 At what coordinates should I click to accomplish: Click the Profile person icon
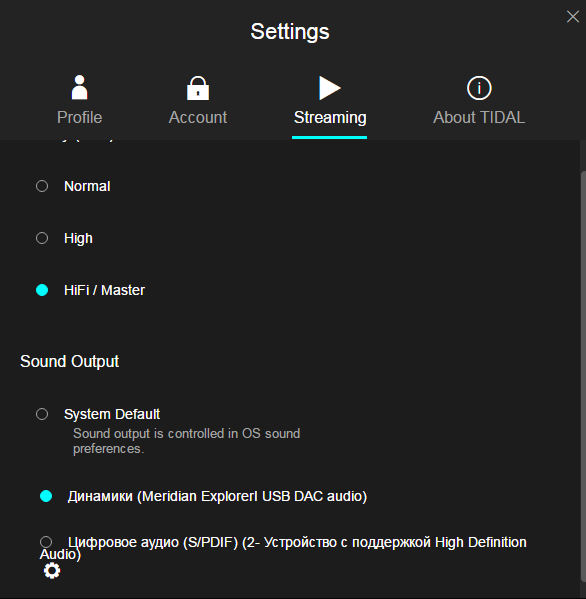pos(79,87)
